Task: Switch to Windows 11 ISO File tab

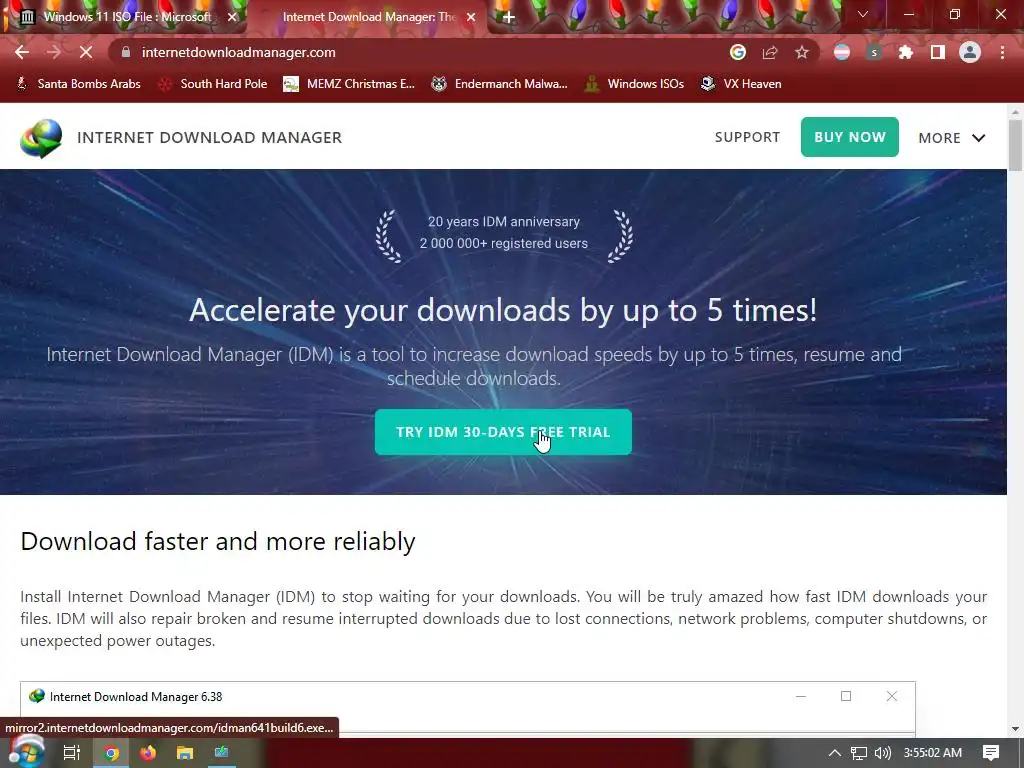Action: click(127, 17)
